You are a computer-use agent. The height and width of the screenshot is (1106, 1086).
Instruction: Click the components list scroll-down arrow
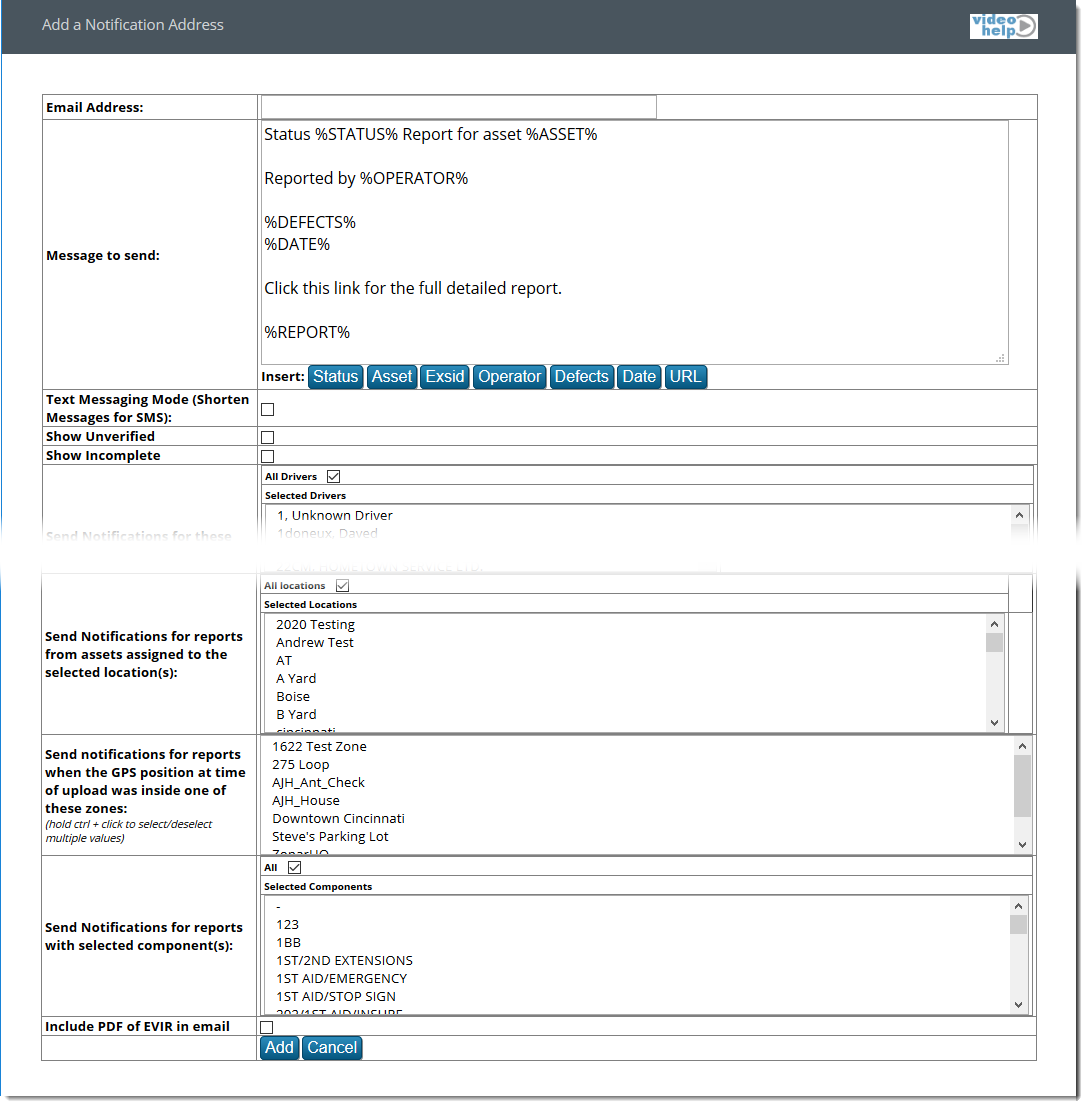tap(1018, 1005)
